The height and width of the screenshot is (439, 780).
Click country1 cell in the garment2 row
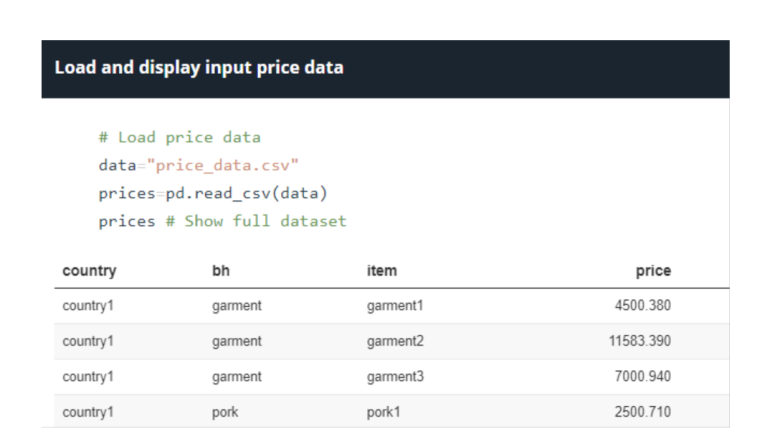(x=88, y=341)
